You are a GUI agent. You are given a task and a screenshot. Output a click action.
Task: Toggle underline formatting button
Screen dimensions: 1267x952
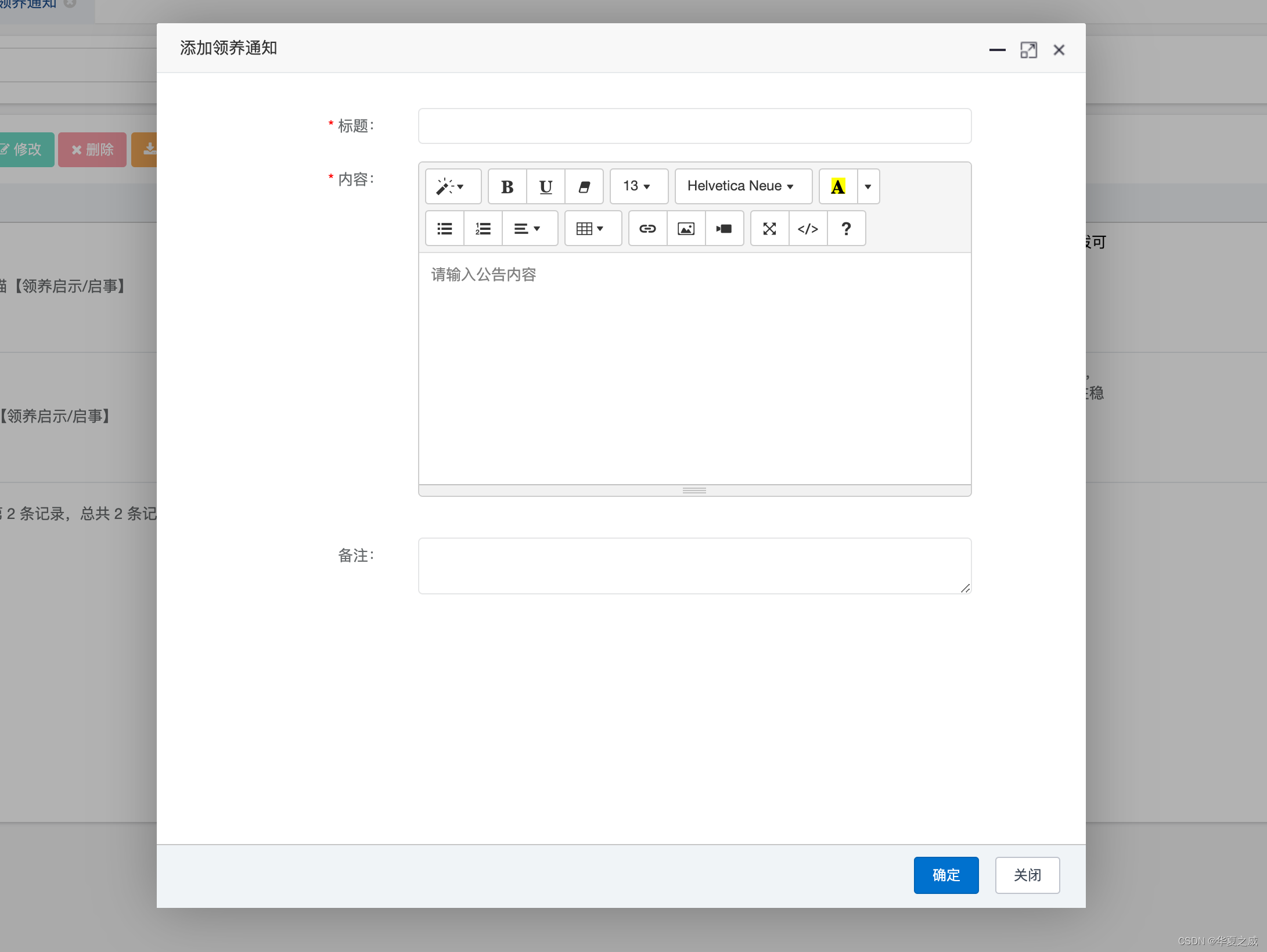click(x=545, y=186)
